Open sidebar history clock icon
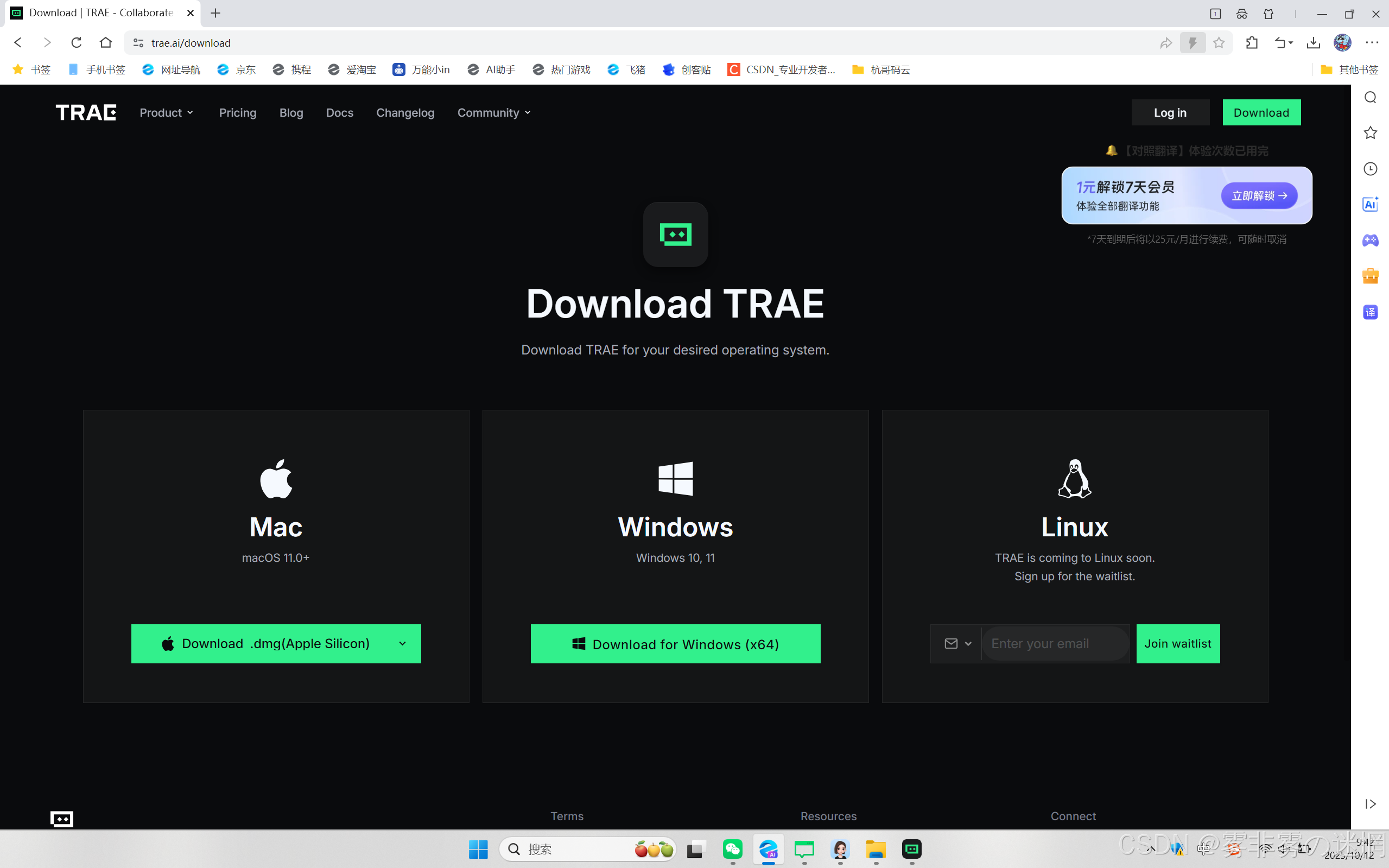1389x868 pixels. (1370, 169)
